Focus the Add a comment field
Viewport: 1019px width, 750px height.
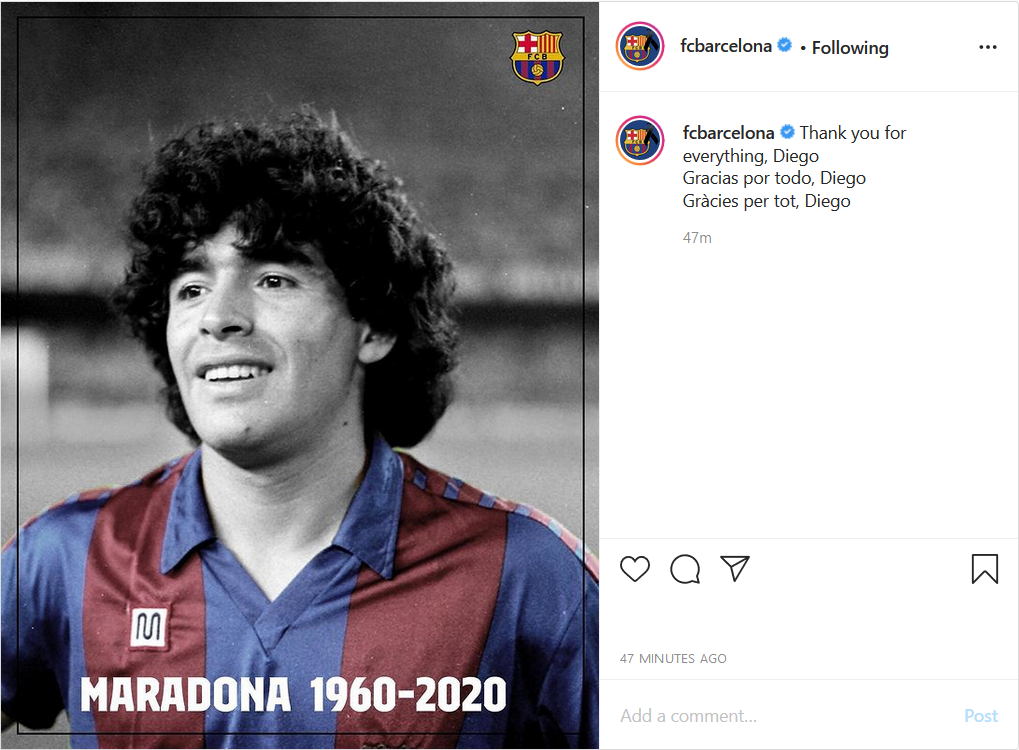click(x=786, y=716)
